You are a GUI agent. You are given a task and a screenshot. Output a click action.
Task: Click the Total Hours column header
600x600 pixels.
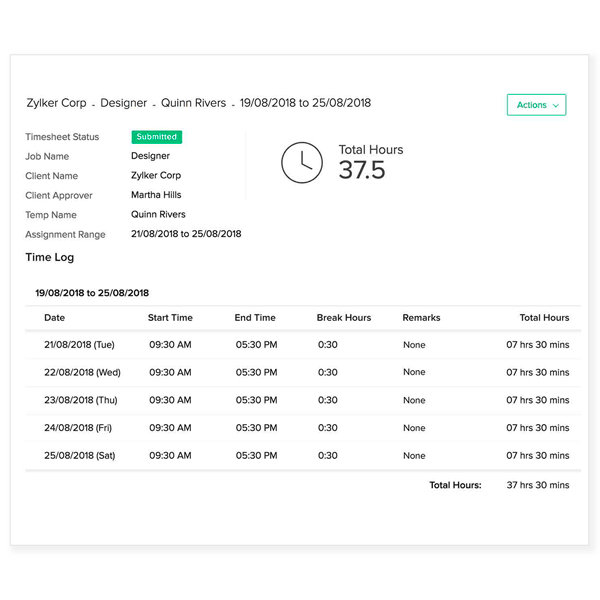click(544, 318)
